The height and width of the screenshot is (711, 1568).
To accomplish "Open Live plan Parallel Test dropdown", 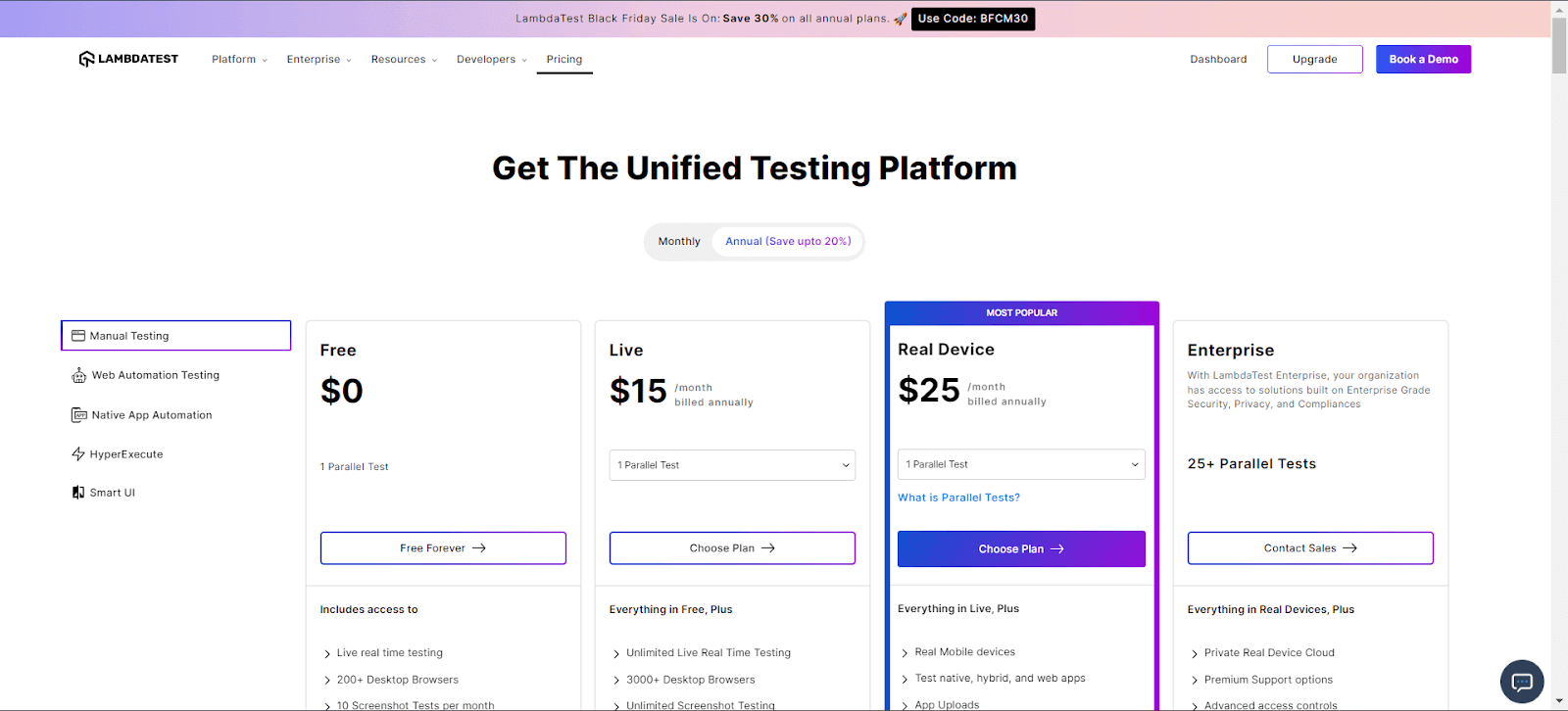I will pos(732,465).
